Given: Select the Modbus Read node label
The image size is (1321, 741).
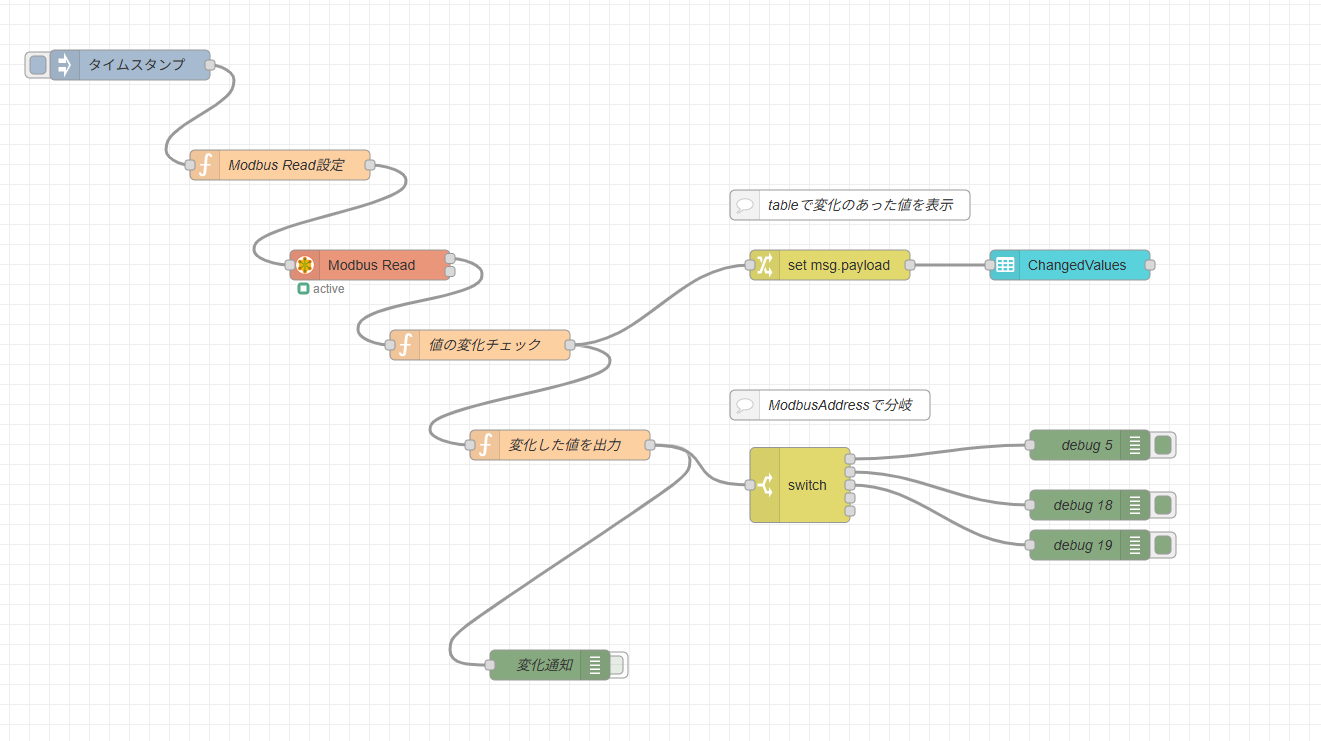Looking at the screenshot, I should (x=371, y=265).
